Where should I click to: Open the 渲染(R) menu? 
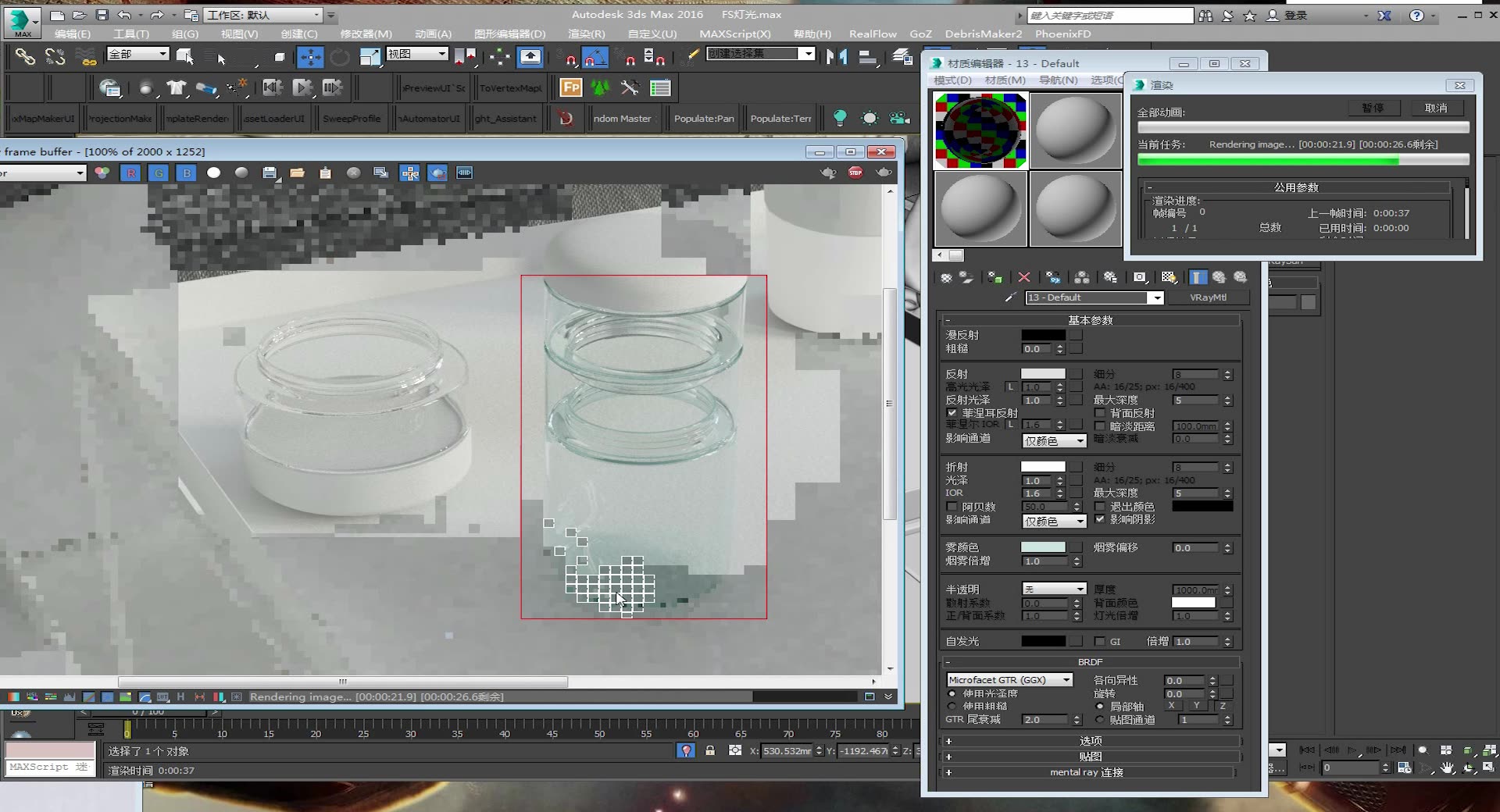586,34
